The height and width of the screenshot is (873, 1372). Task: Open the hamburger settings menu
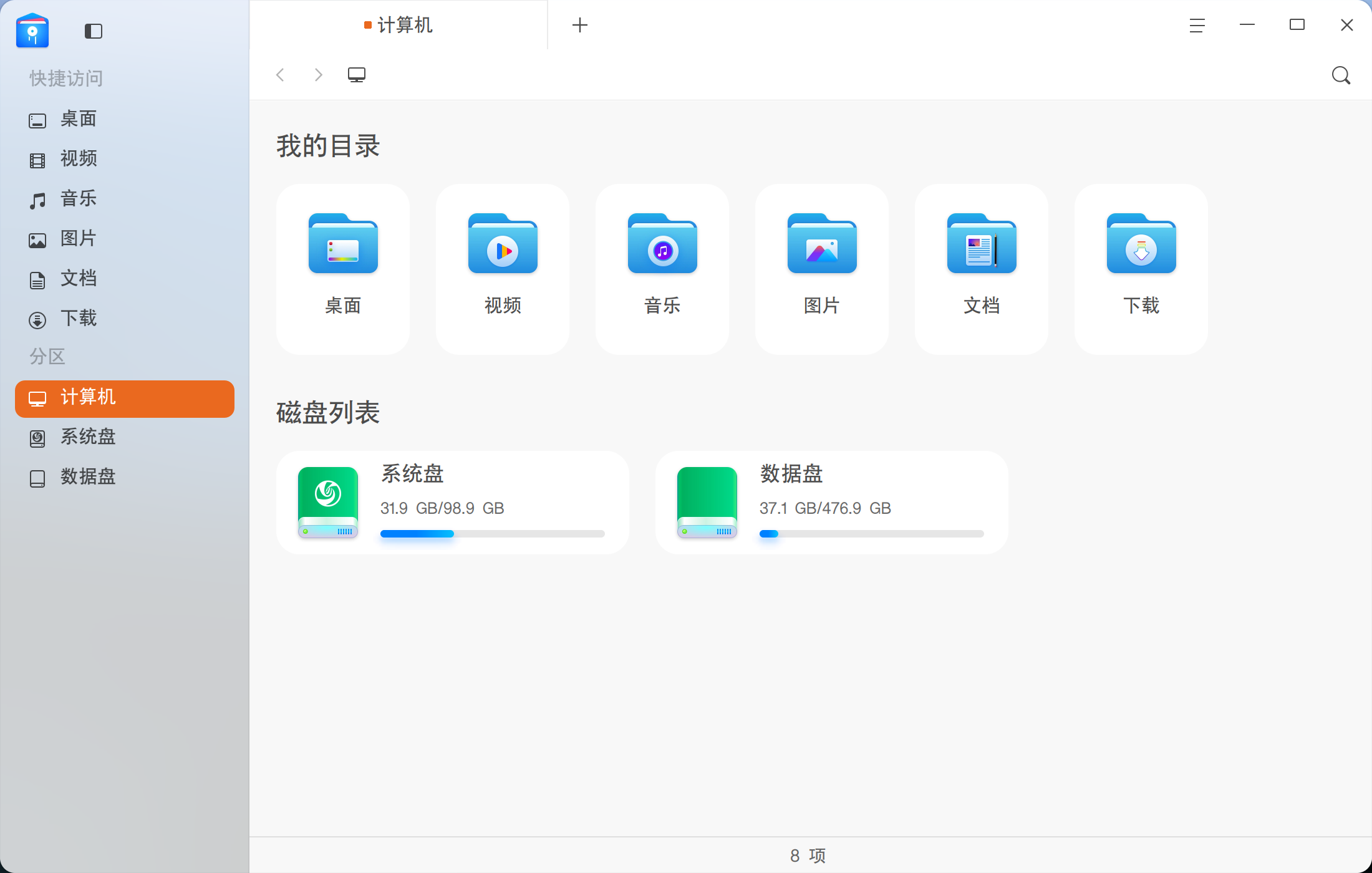(x=1196, y=26)
